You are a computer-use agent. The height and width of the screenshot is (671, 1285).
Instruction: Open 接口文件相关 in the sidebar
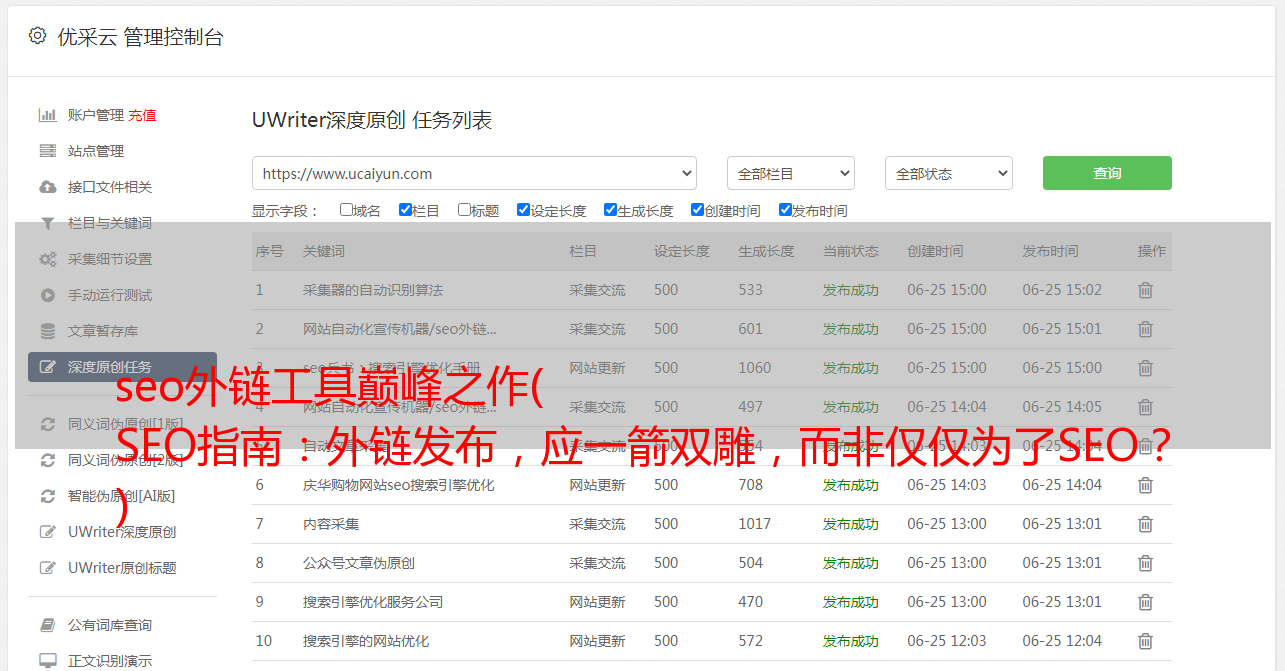[x=110, y=187]
